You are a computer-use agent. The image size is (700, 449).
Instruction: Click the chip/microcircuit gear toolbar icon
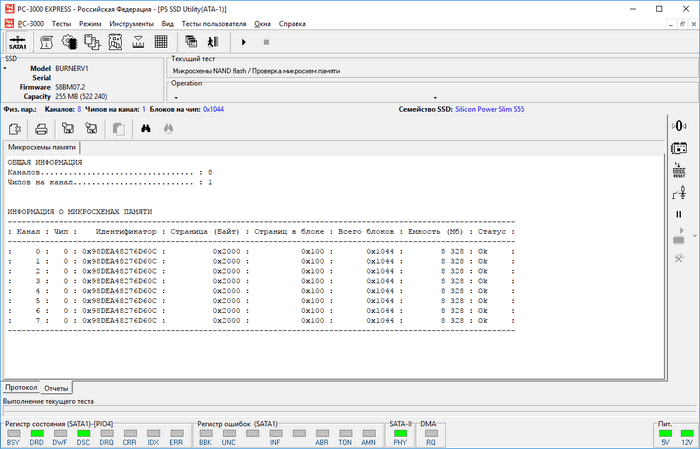coord(70,42)
